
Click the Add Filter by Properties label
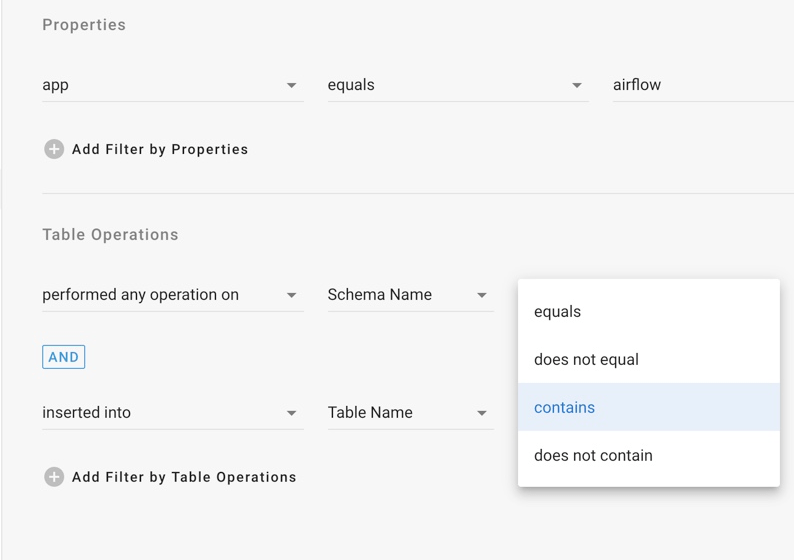160,149
